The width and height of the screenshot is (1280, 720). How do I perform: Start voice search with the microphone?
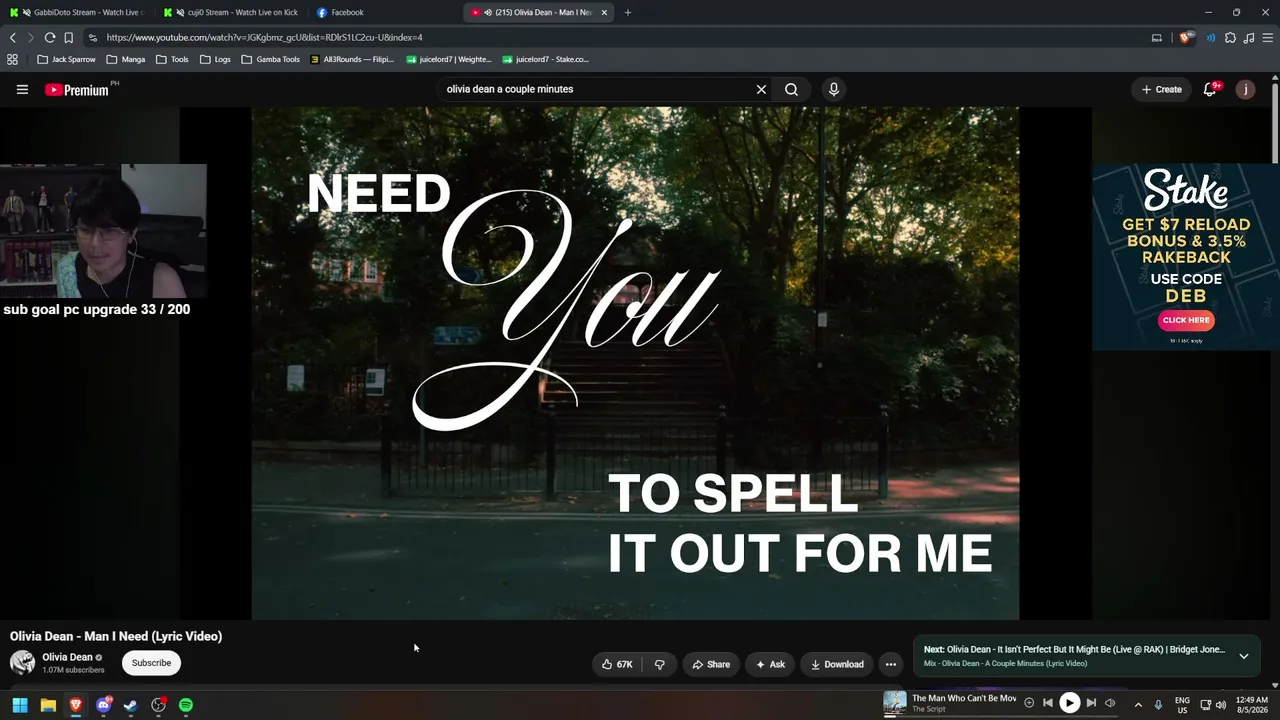pos(834,89)
